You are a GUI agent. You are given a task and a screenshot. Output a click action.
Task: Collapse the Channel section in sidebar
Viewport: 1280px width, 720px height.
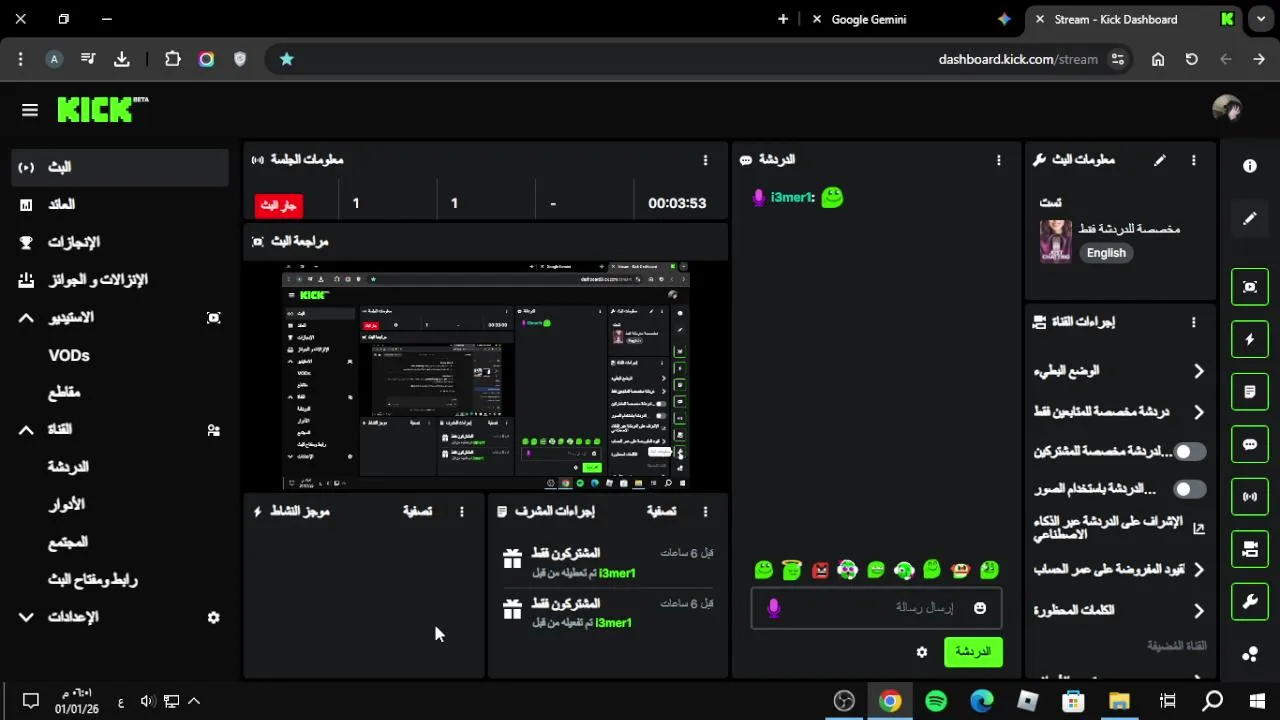click(27, 430)
